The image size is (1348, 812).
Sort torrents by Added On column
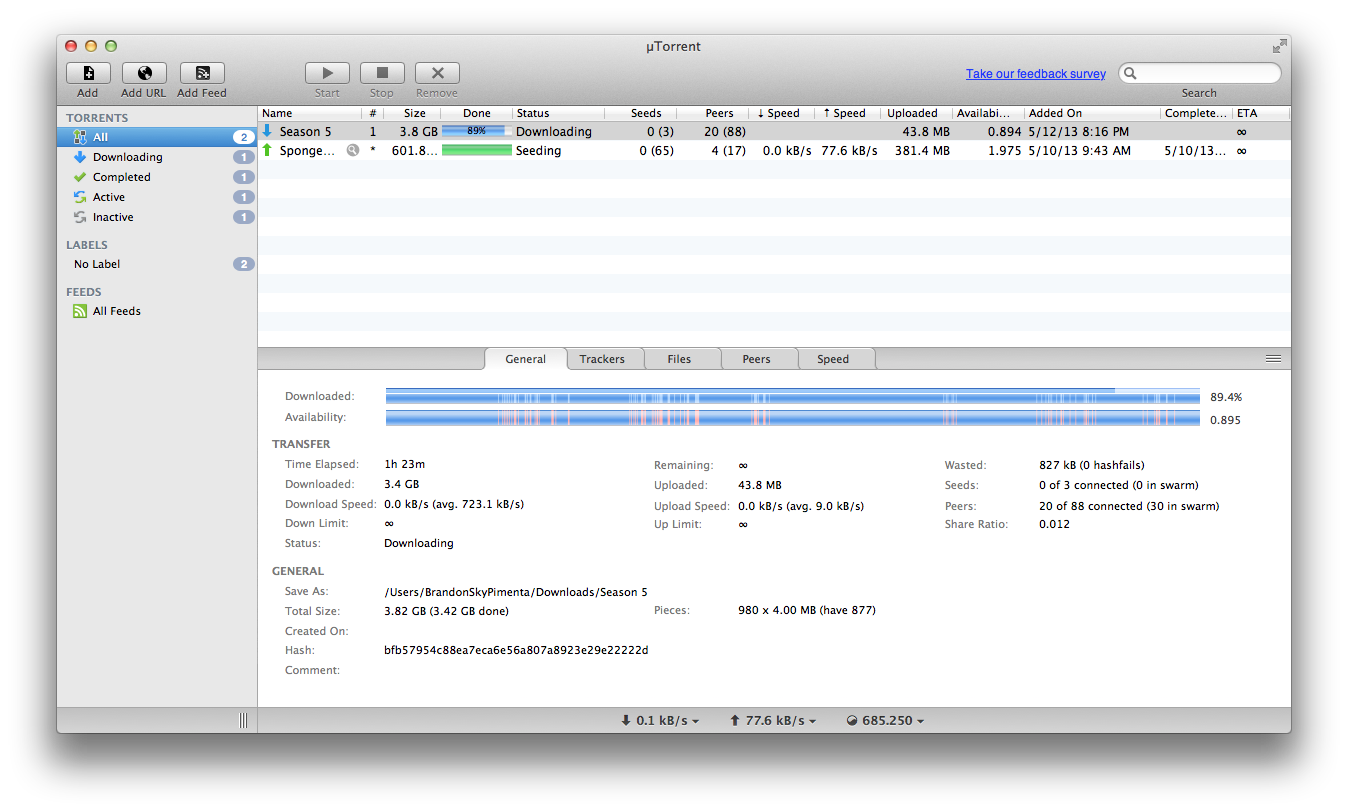tap(1092, 113)
